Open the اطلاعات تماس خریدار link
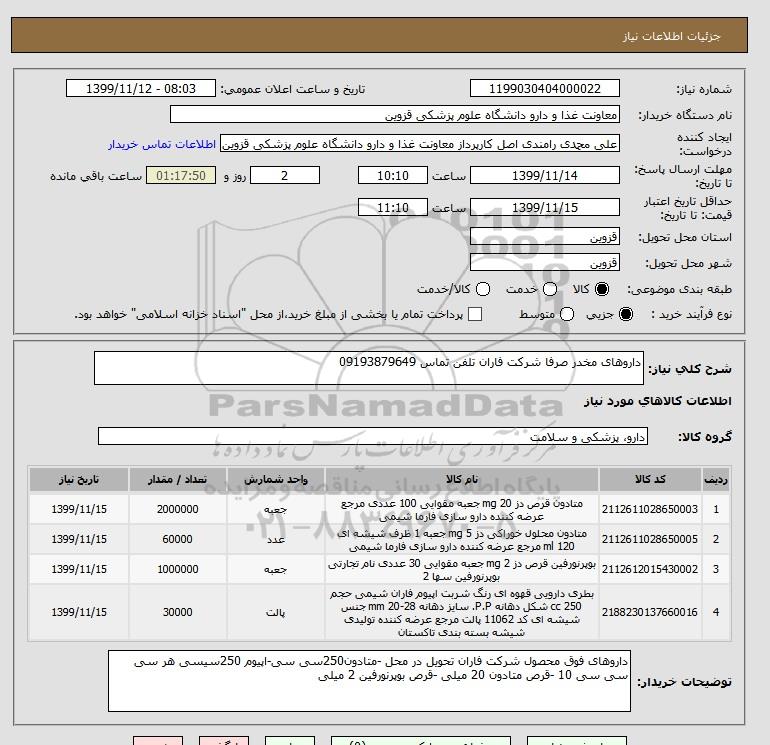This screenshot has width=770, height=745. [162, 144]
